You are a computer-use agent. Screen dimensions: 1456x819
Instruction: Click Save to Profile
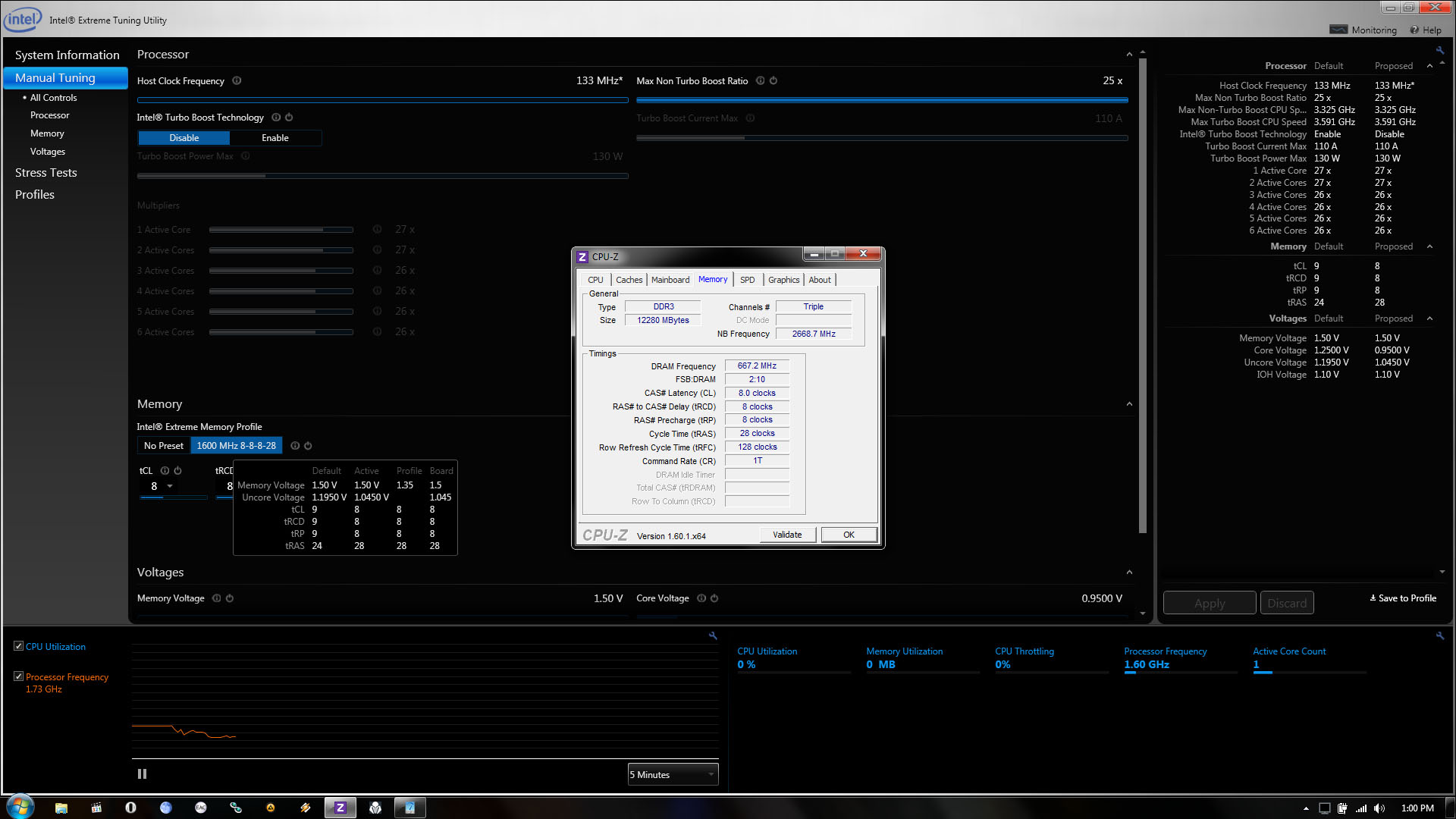pos(1403,598)
